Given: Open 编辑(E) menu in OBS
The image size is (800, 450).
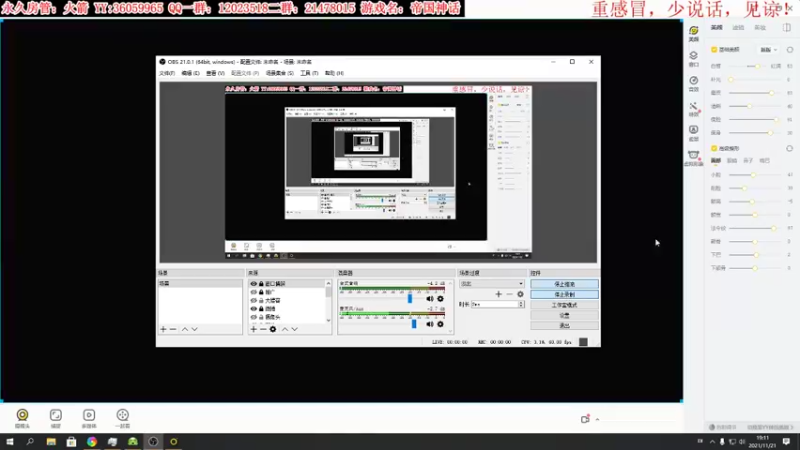Looking at the screenshot, I should [x=191, y=73].
